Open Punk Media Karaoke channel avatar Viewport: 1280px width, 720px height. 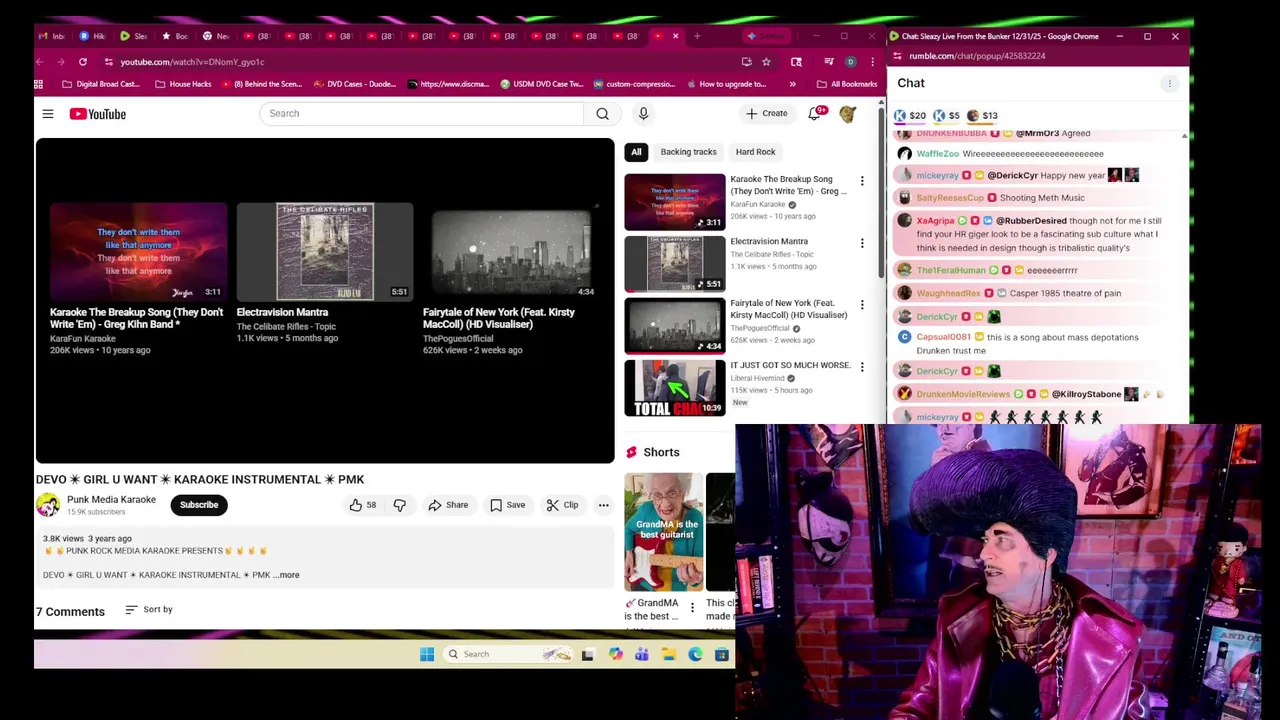[x=48, y=505]
